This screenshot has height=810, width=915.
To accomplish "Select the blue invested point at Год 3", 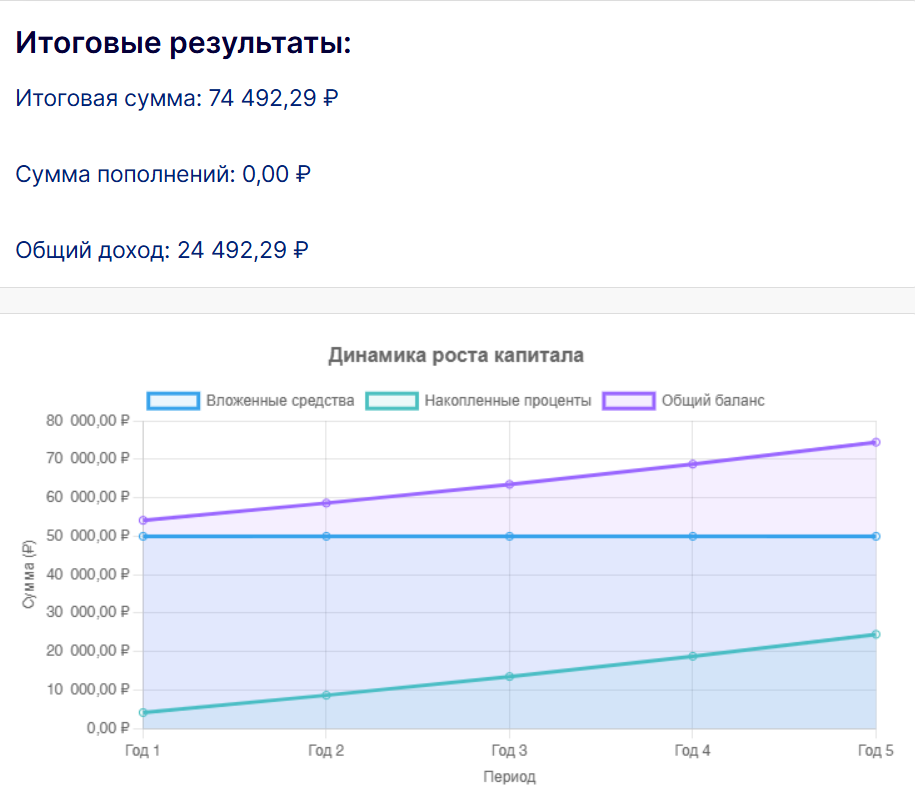I will point(509,536).
